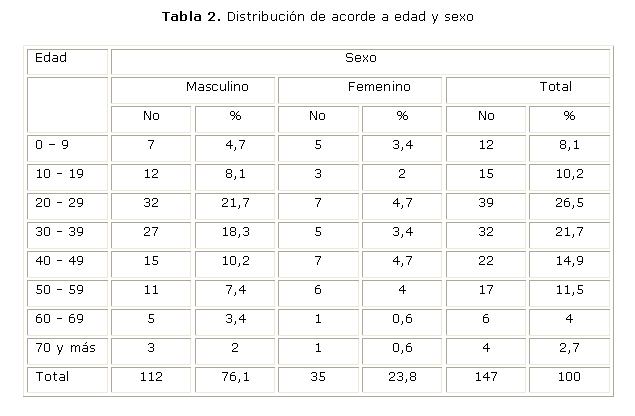Select the cell with value 18,3

(235, 231)
